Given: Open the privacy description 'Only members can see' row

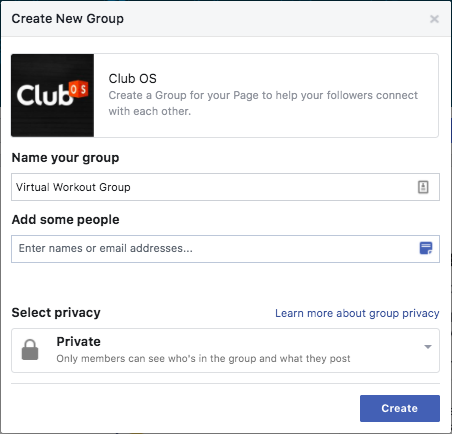Looking at the screenshot, I should coord(203,359).
